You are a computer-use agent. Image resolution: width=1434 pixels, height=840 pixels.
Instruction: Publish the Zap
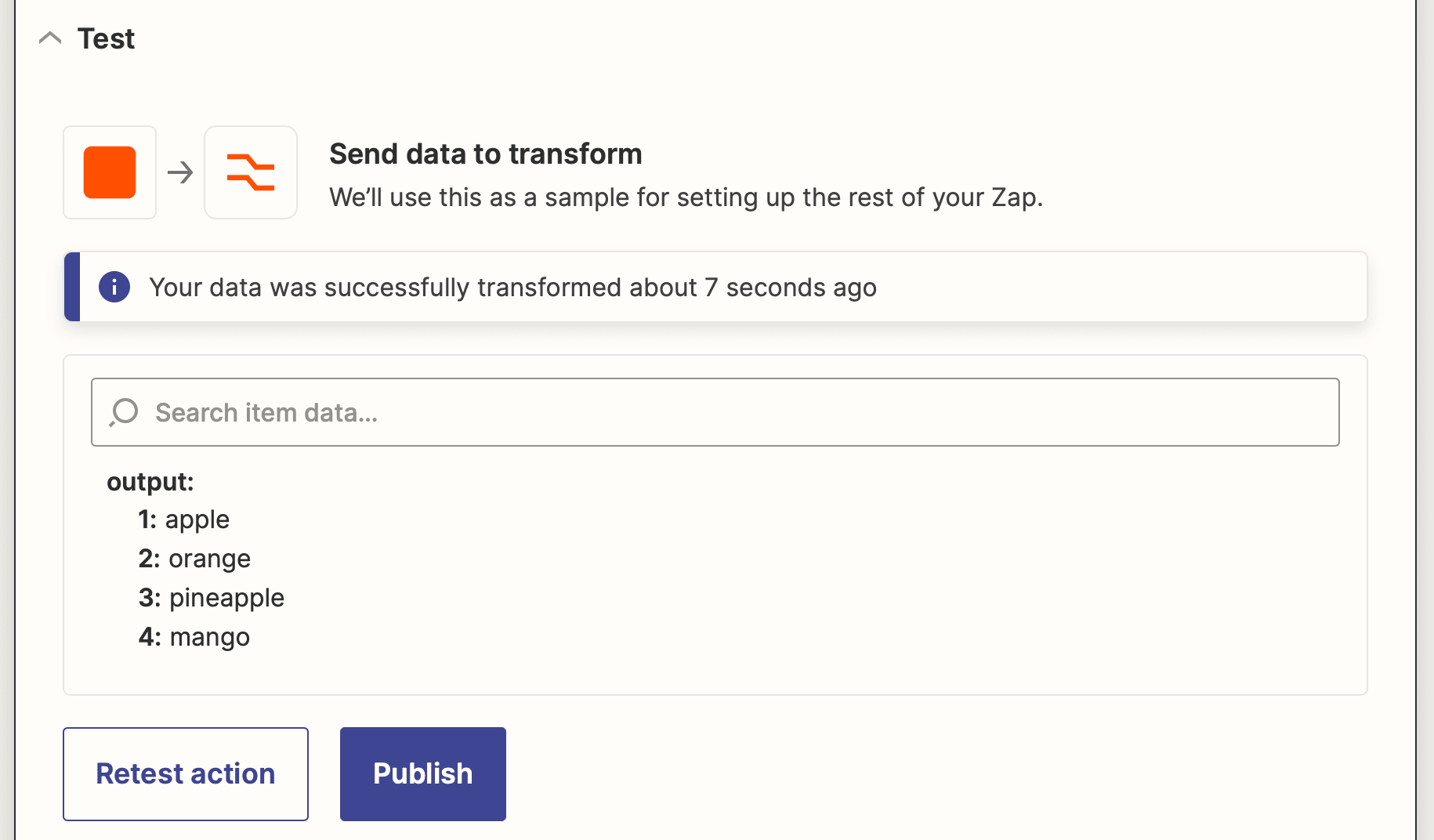422,773
